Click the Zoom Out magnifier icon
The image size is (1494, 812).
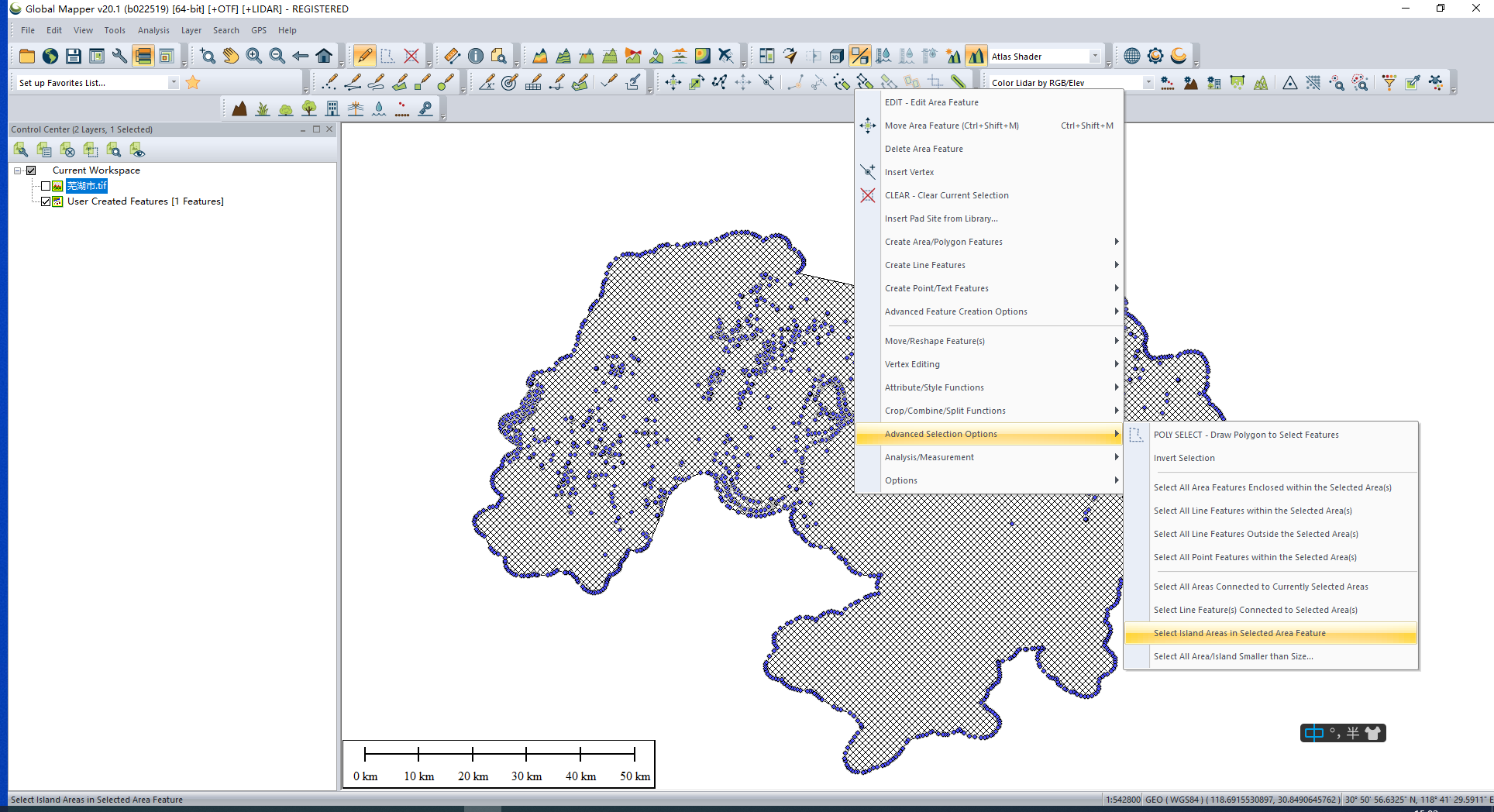(277, 56)
